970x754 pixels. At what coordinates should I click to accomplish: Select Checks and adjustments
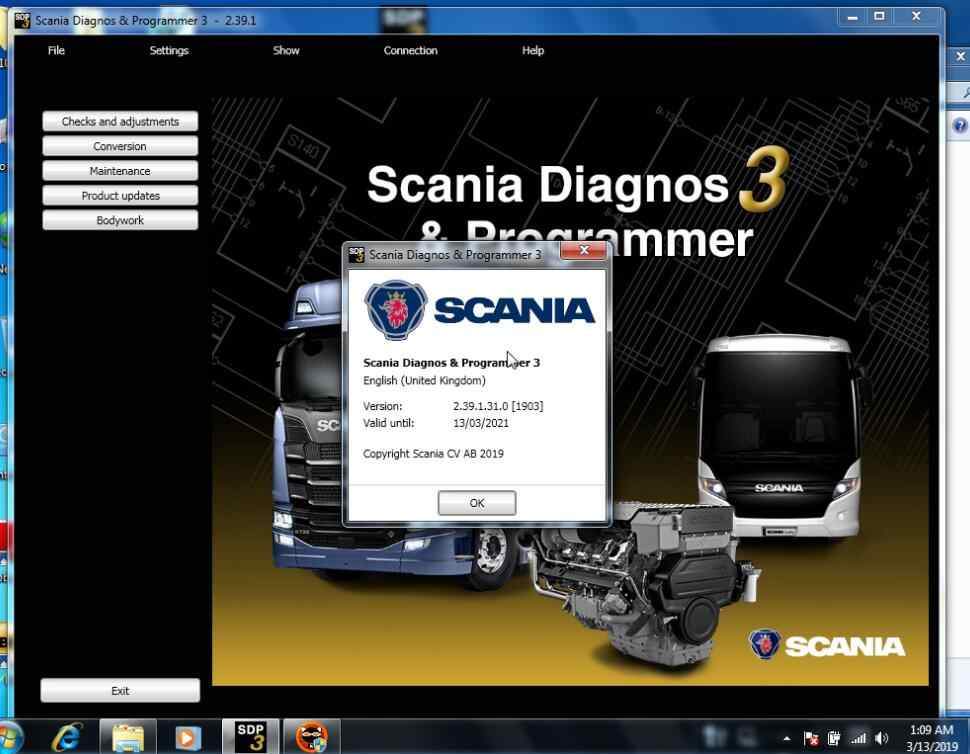tap(120, 121)
